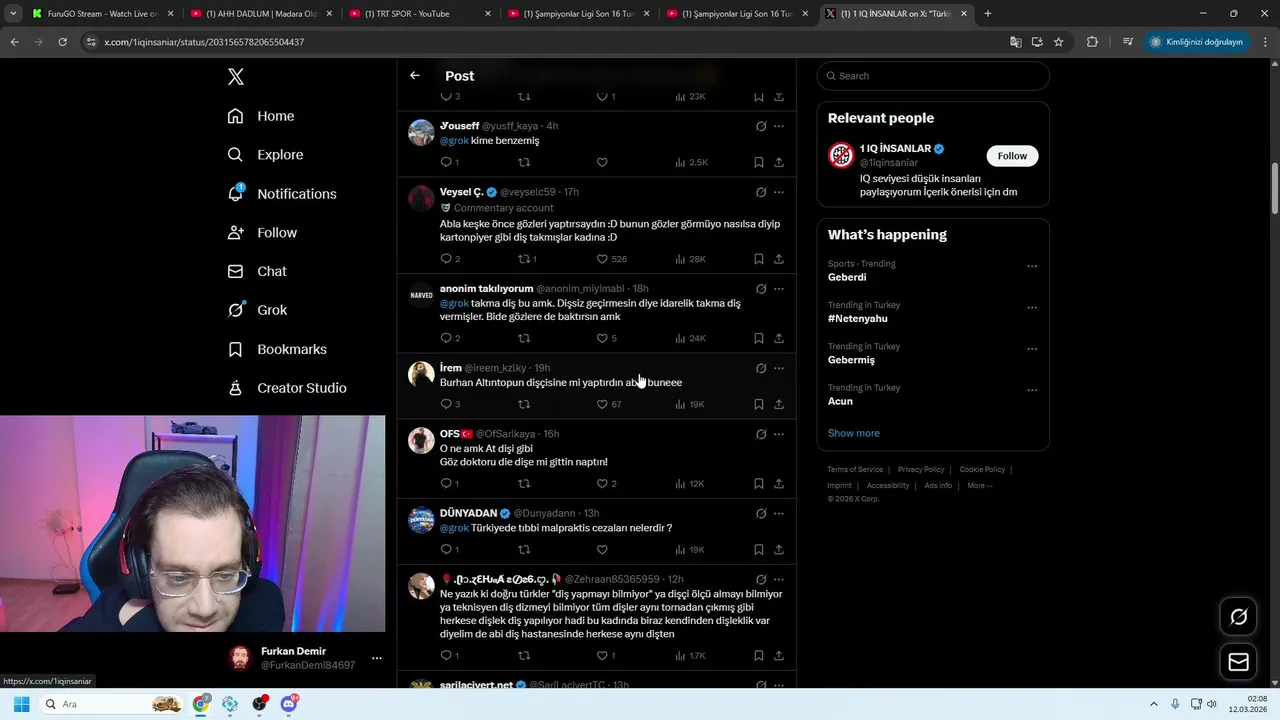Open more options for Gebermiş trend
The width and height of the screenshot is (1280, 720).
click(x=1032, y=349)
